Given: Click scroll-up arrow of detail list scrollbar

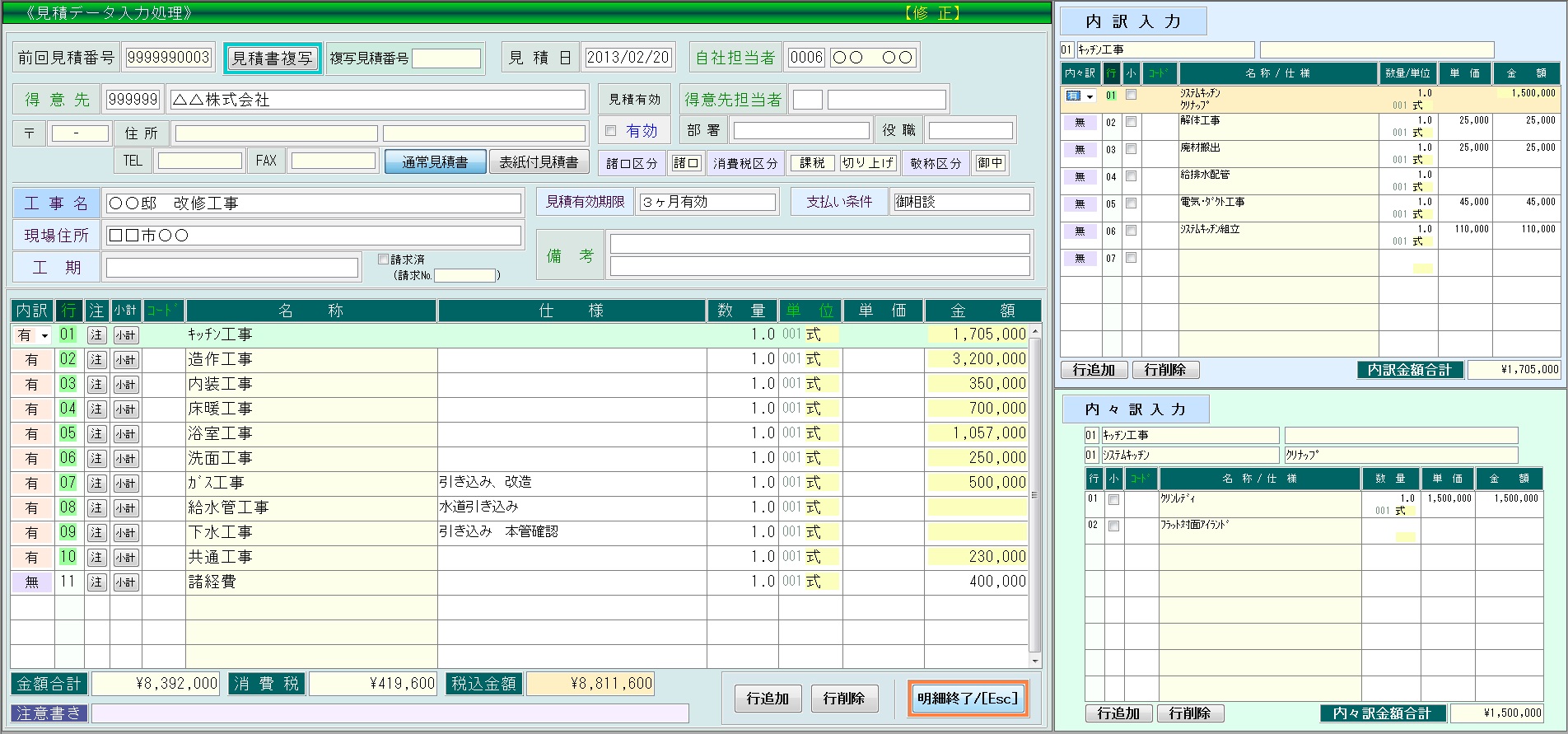Looking at the screenshot, I should tap(1035, 331).
